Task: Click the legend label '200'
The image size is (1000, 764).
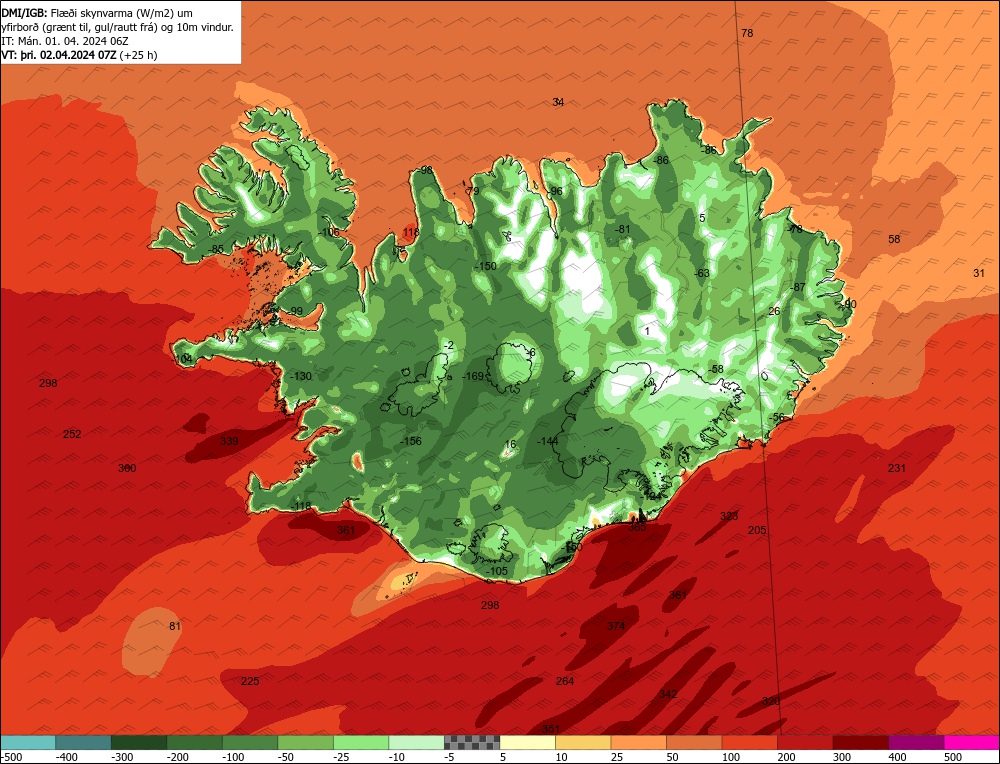Action: pyautogui.click(x=786, y=757)
